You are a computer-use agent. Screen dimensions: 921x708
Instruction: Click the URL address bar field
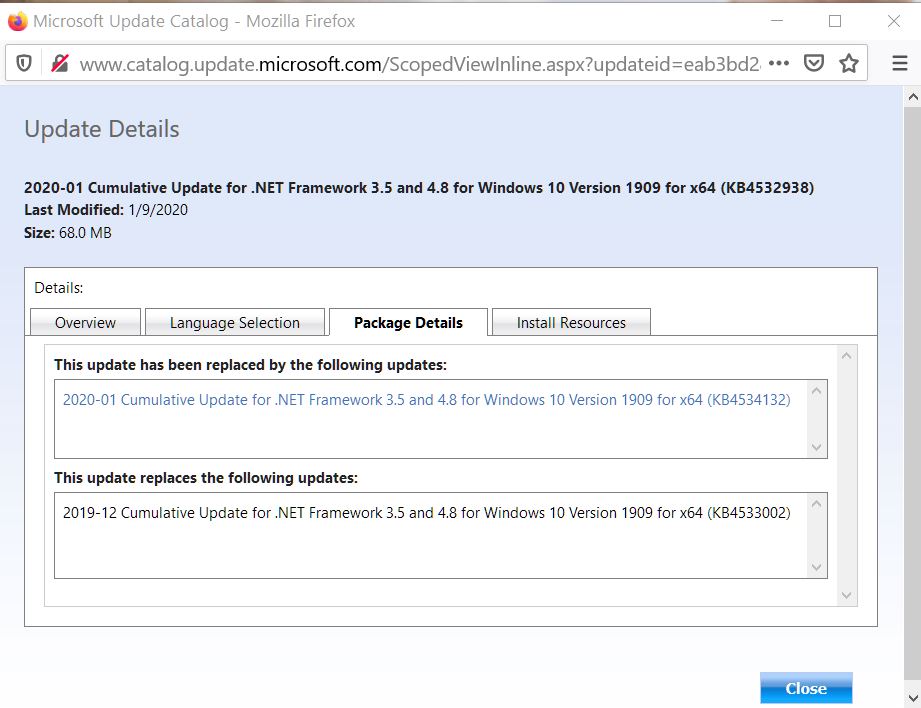tap(420, 63)
